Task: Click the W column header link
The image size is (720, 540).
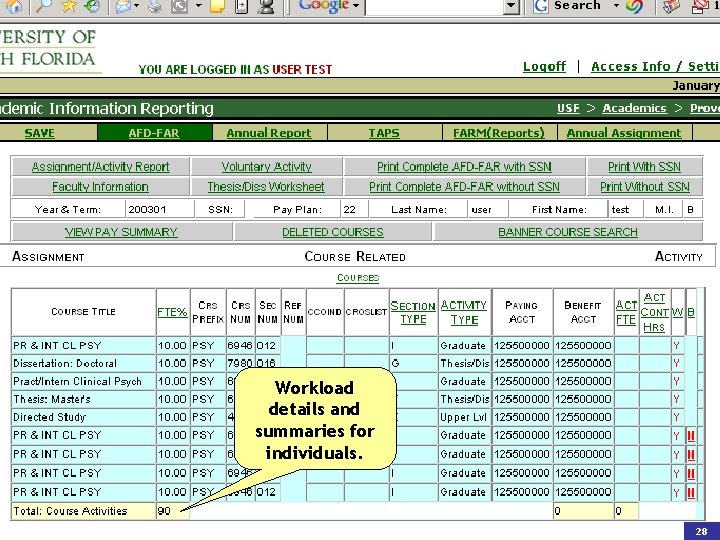Action: (677, 312)
